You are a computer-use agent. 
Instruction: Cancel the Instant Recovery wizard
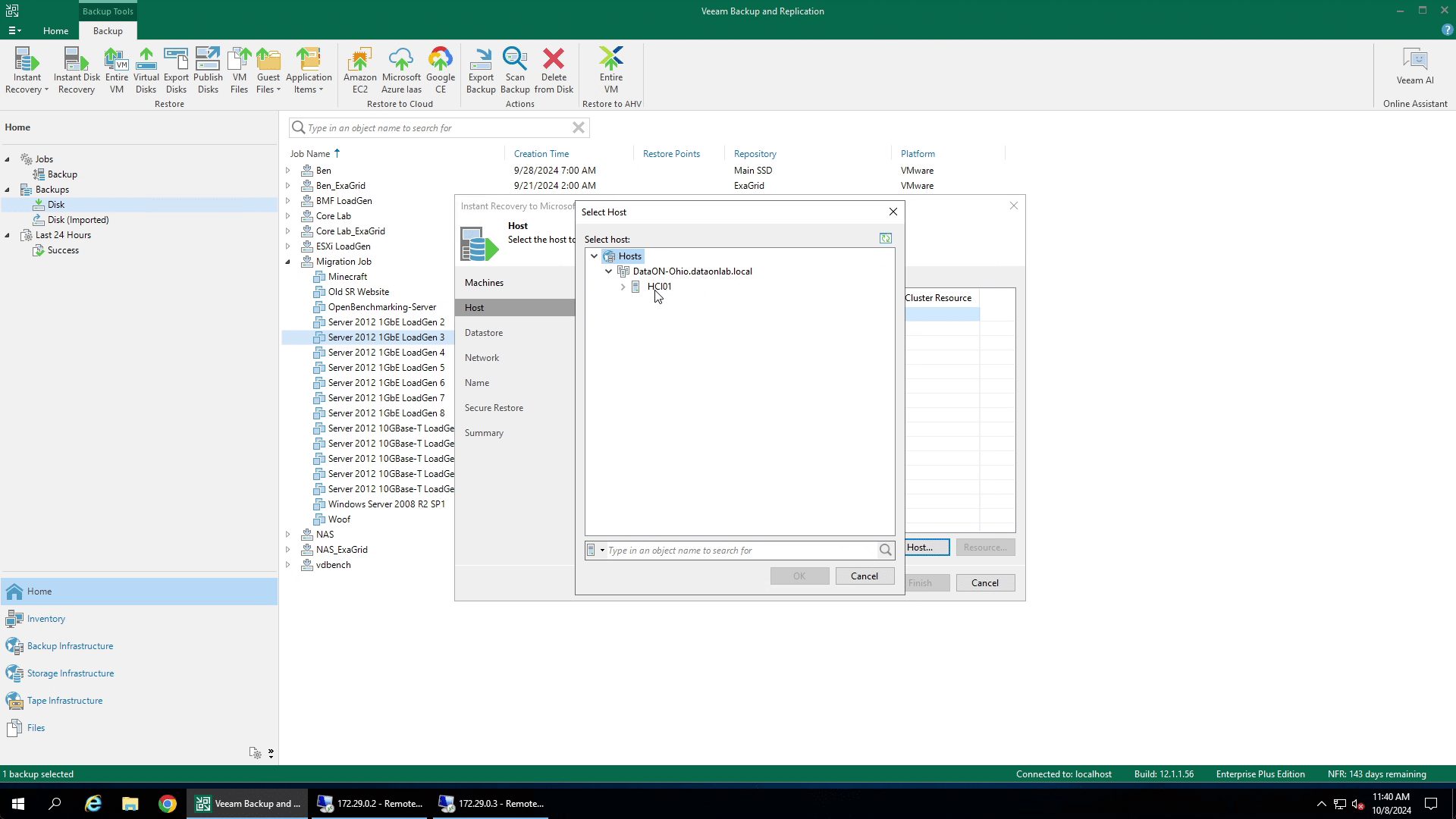[985, 583]
